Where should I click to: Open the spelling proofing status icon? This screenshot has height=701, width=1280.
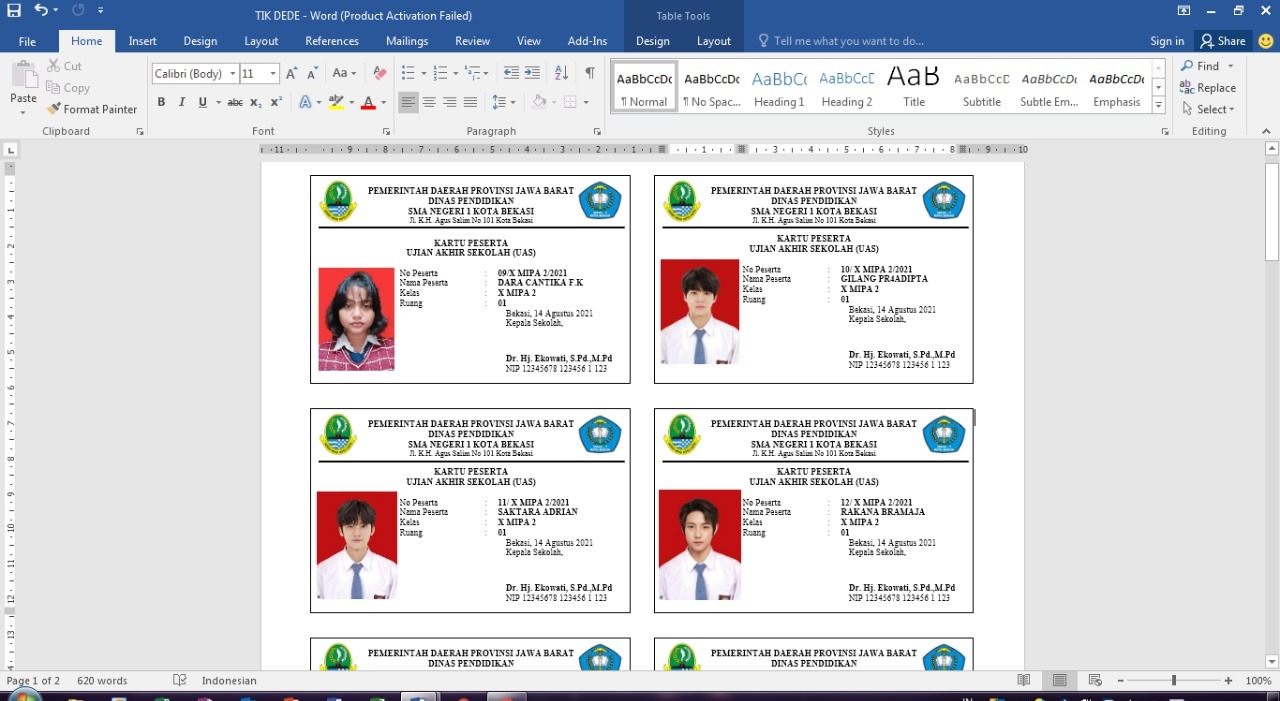click(180, 681)
